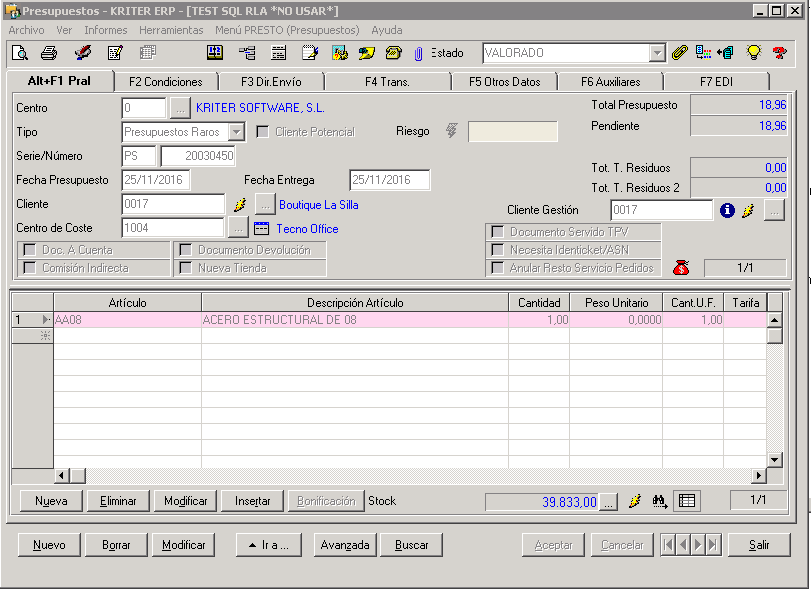Click the grid horizontal scrollbar left arrow
This screenshot has width=811, height=589.
62,475
